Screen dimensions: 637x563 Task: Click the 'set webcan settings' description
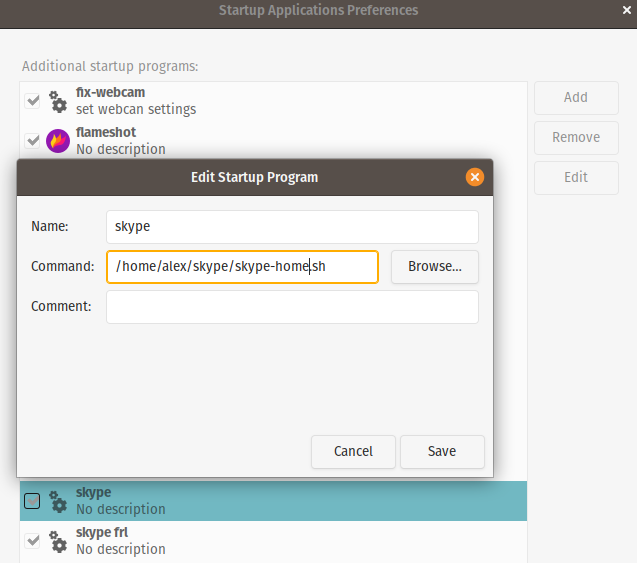pos(136,109)
